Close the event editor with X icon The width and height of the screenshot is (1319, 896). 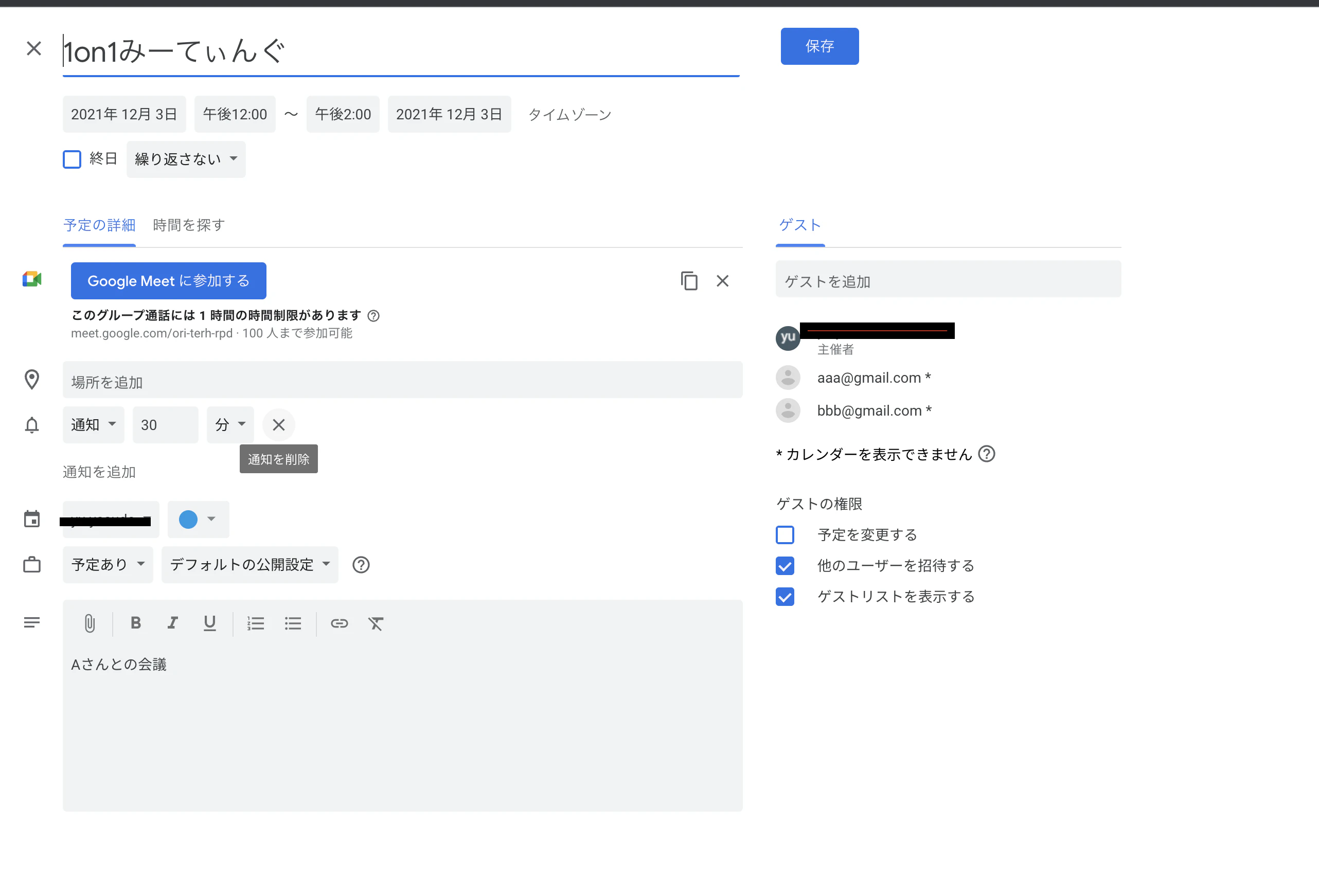pos(34,48)
